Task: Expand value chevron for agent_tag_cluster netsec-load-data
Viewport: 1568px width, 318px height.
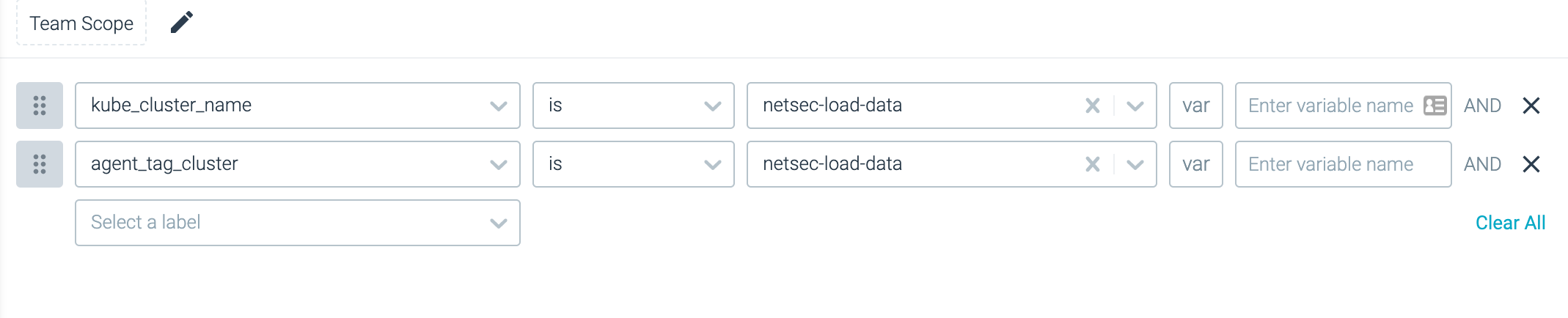Action: pos(1135,164)
